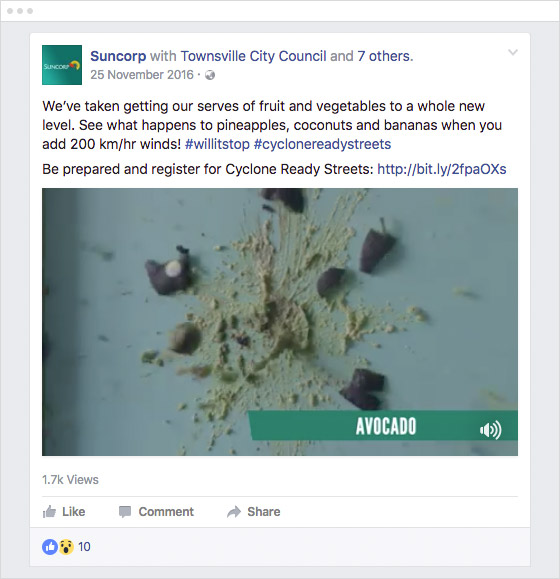Open the 25 November 2016 timestamp

(x=142, y=75)
